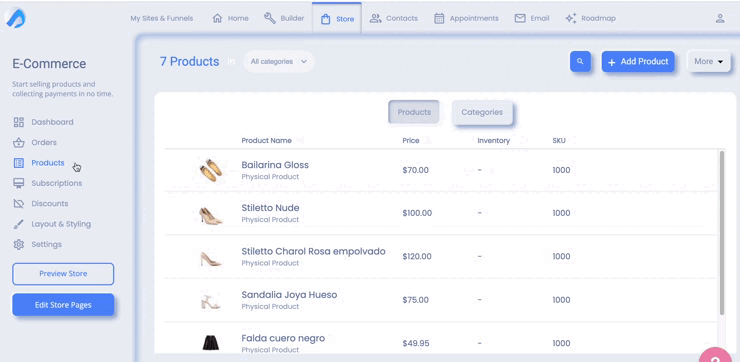This screenshot has width=740, height=362.
Task: Click the plus icon on Add Product
Action: [612, 62]
